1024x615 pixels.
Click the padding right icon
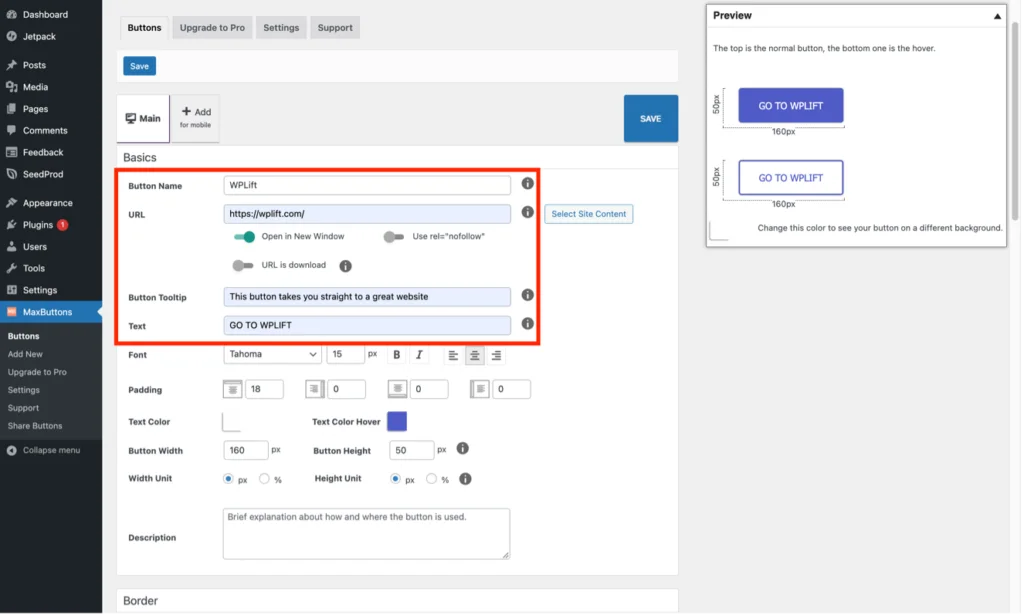click(315, 390)
